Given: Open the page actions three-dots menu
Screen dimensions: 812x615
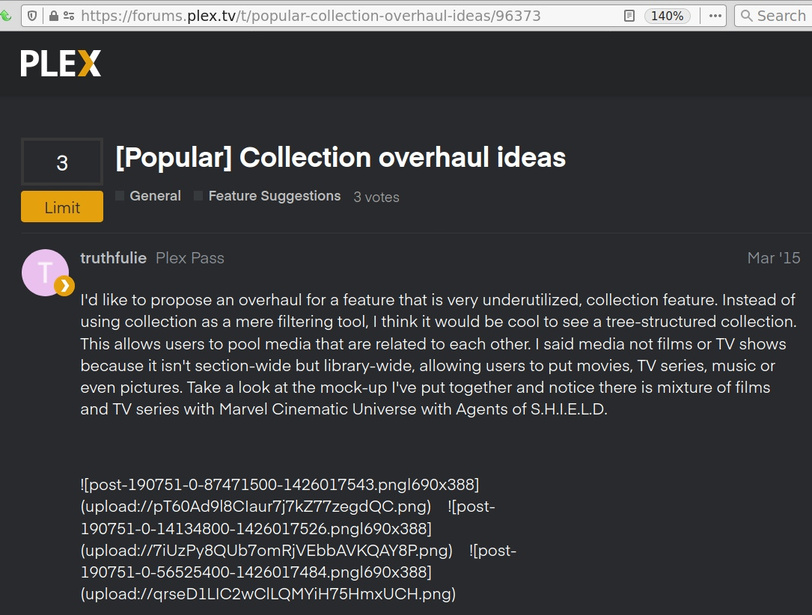Looking at the screenshot, I should (715, 16).
